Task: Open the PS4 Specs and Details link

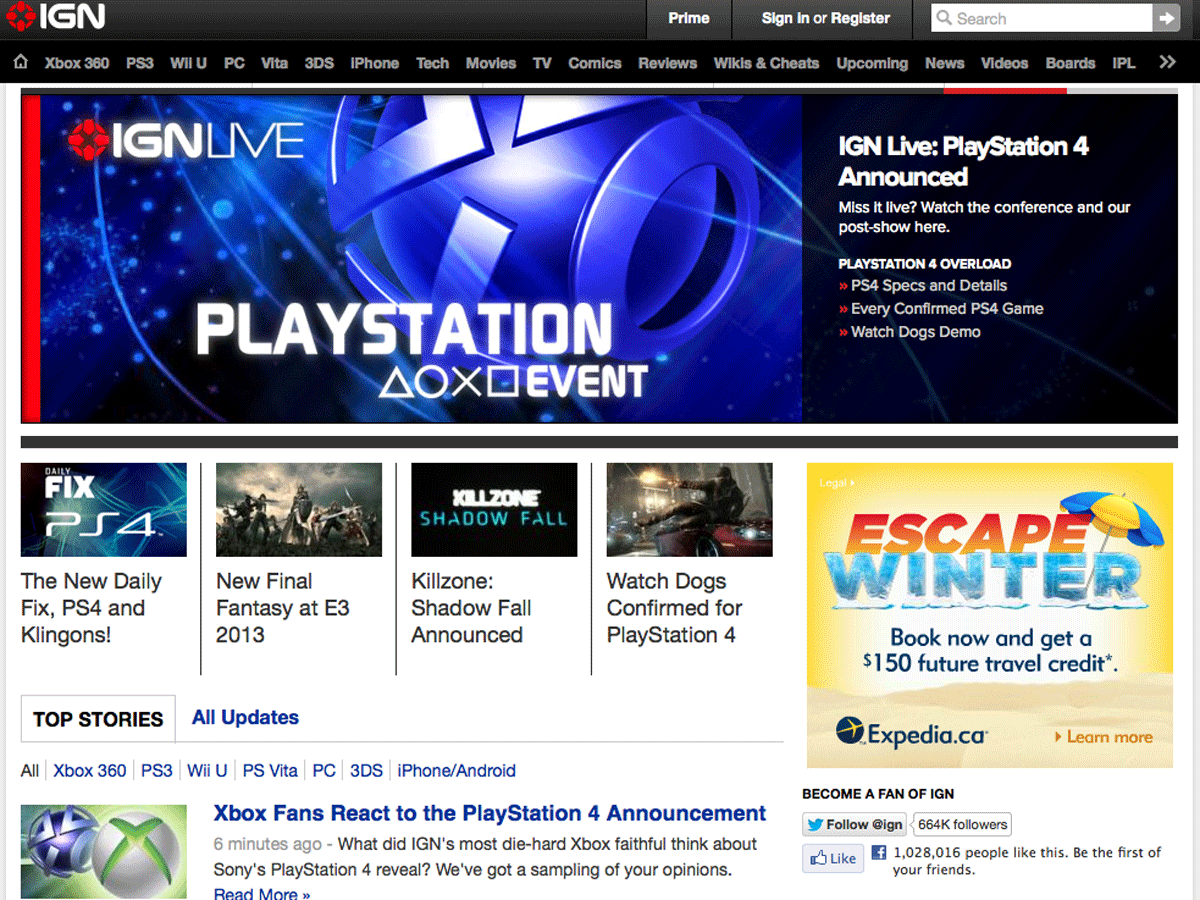Action: click(x=929, y=285)
